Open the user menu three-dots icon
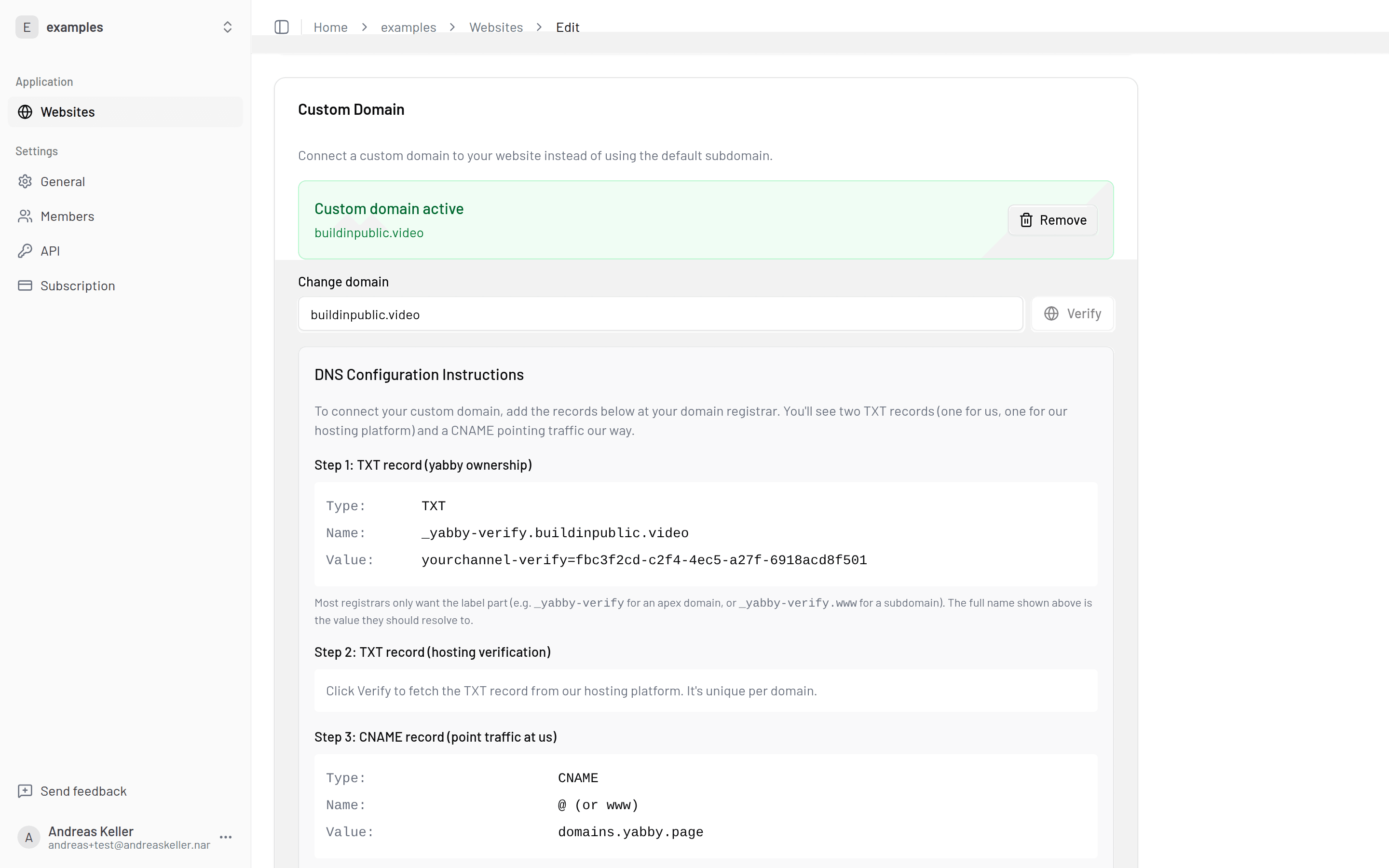This screenshot has width=1389, height=868. pyautogui.click(x=226, y=837)
